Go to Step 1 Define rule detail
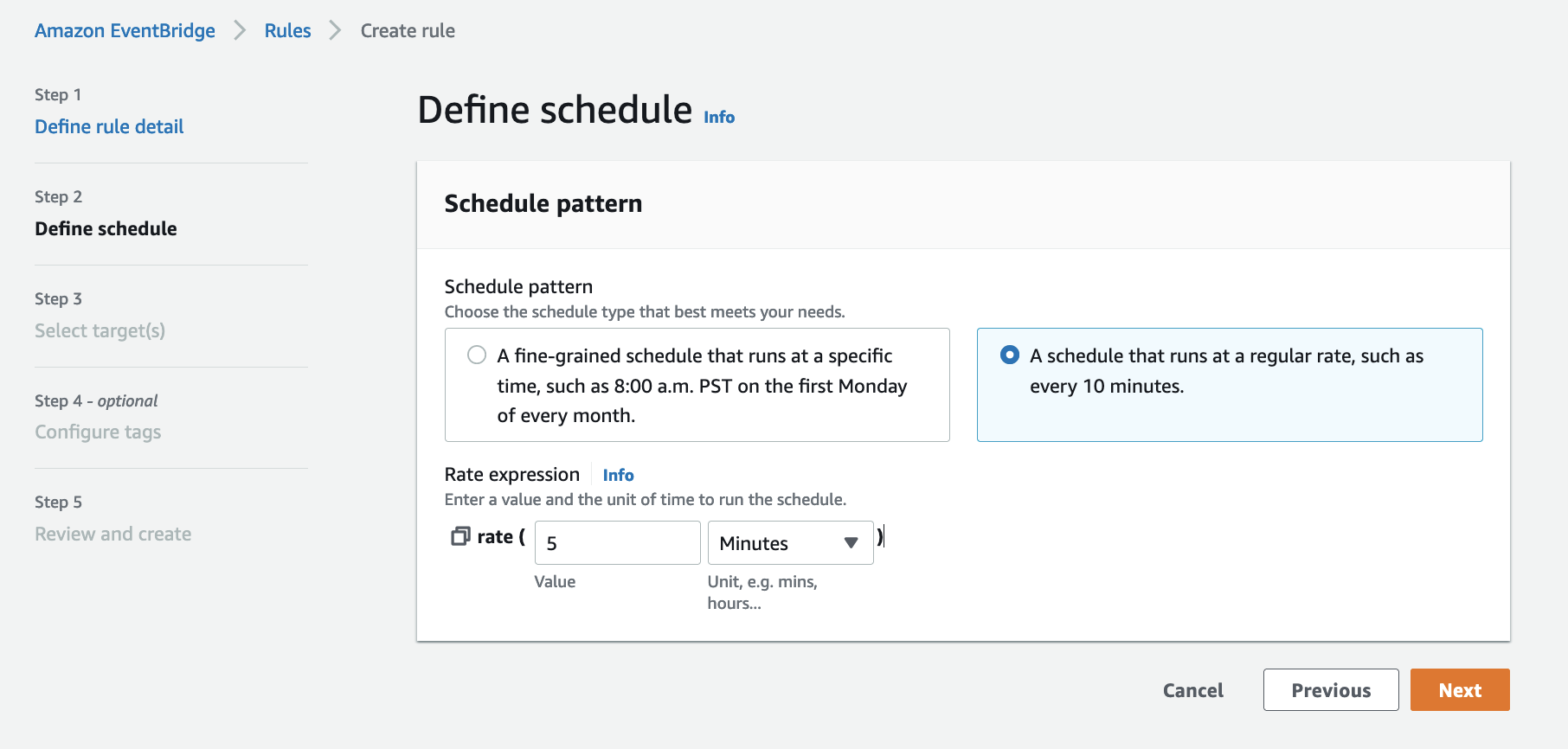This screenshot has width=1568, height=749. tap(109, 126)
